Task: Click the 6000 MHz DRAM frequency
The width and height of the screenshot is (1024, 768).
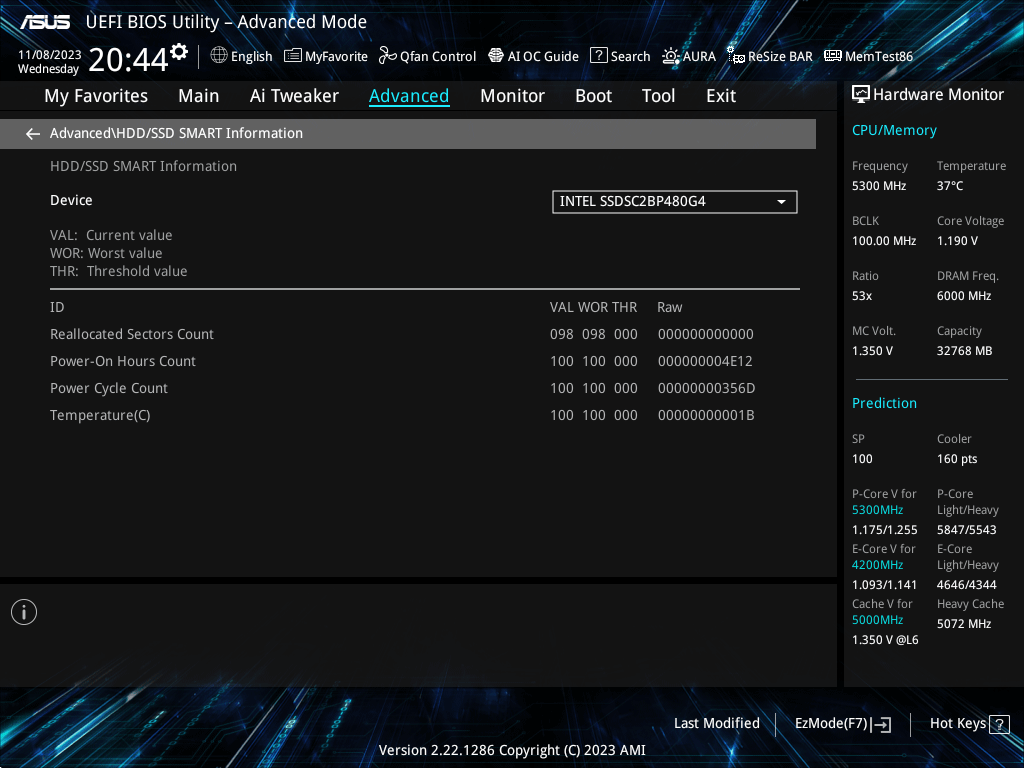Action: click(964, 296)
